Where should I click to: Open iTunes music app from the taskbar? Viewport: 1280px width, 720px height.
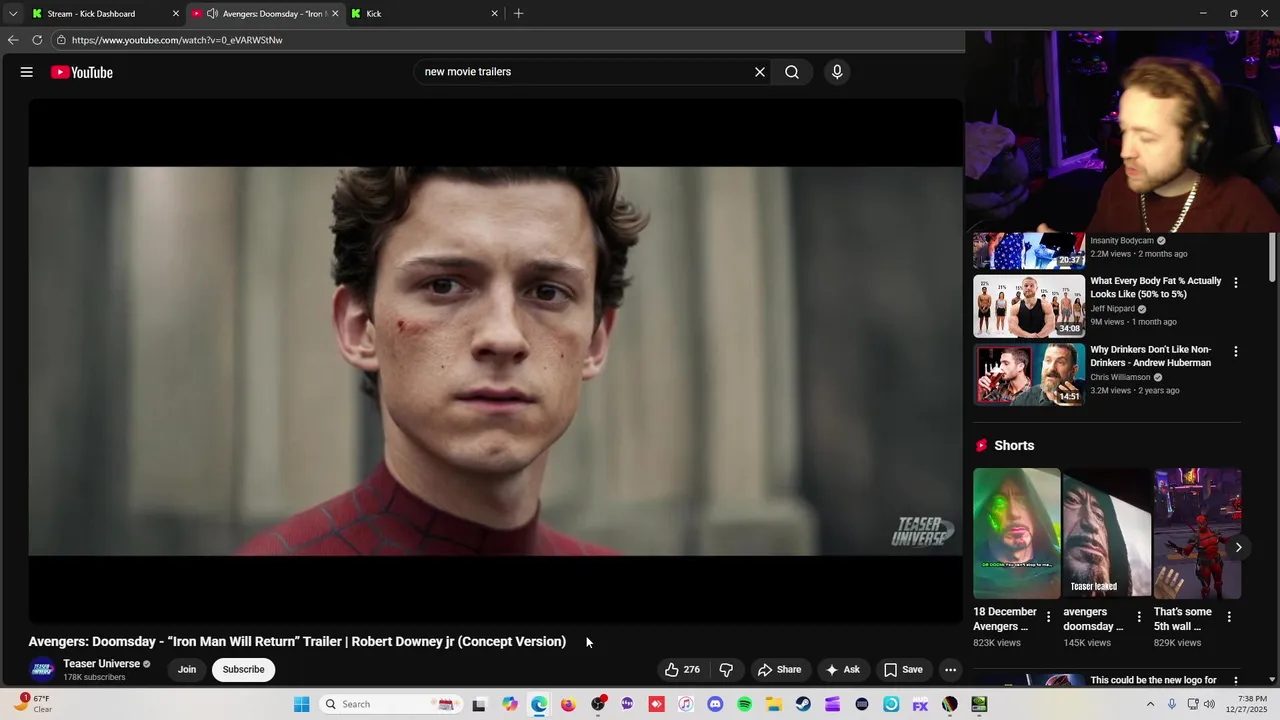click(x=685, y=704)
